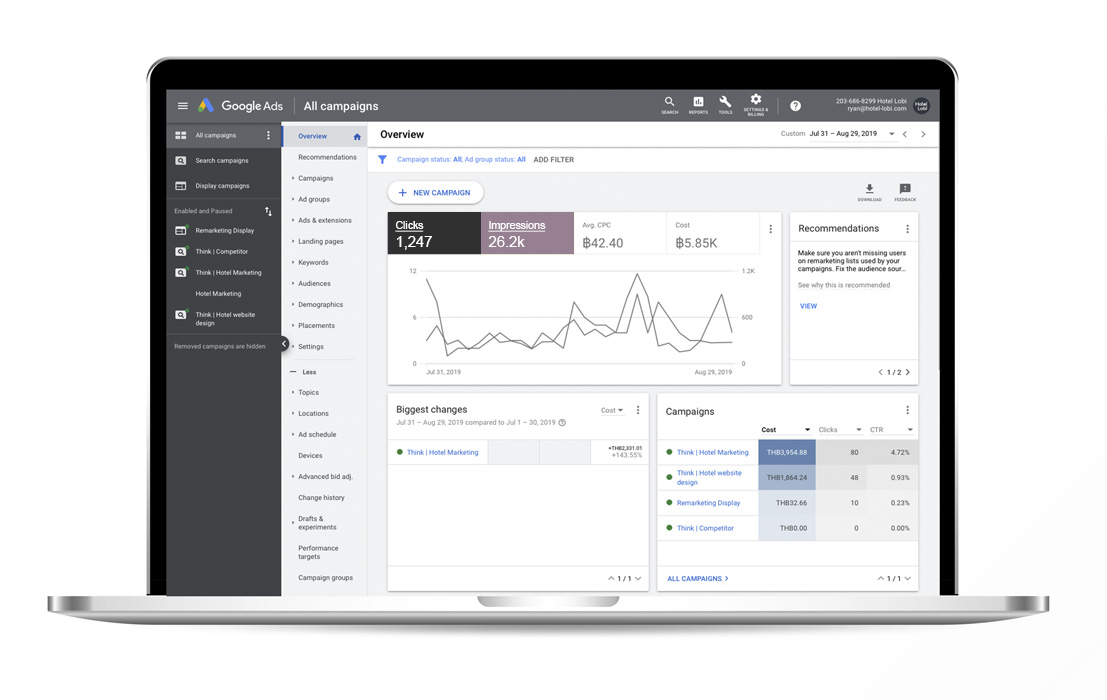Open the Tools wrench icon

point(725,104)
